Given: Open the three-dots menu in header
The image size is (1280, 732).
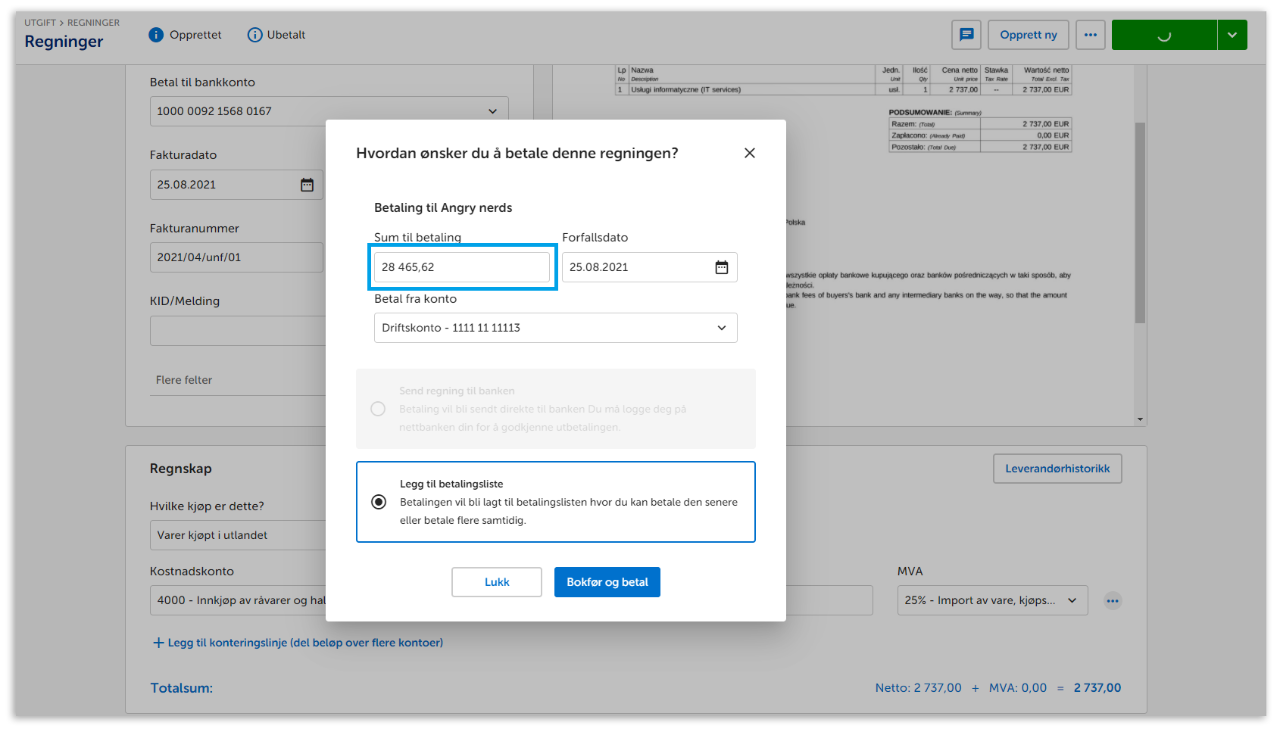Looking at the screenshot, I should coord(1090,34).
